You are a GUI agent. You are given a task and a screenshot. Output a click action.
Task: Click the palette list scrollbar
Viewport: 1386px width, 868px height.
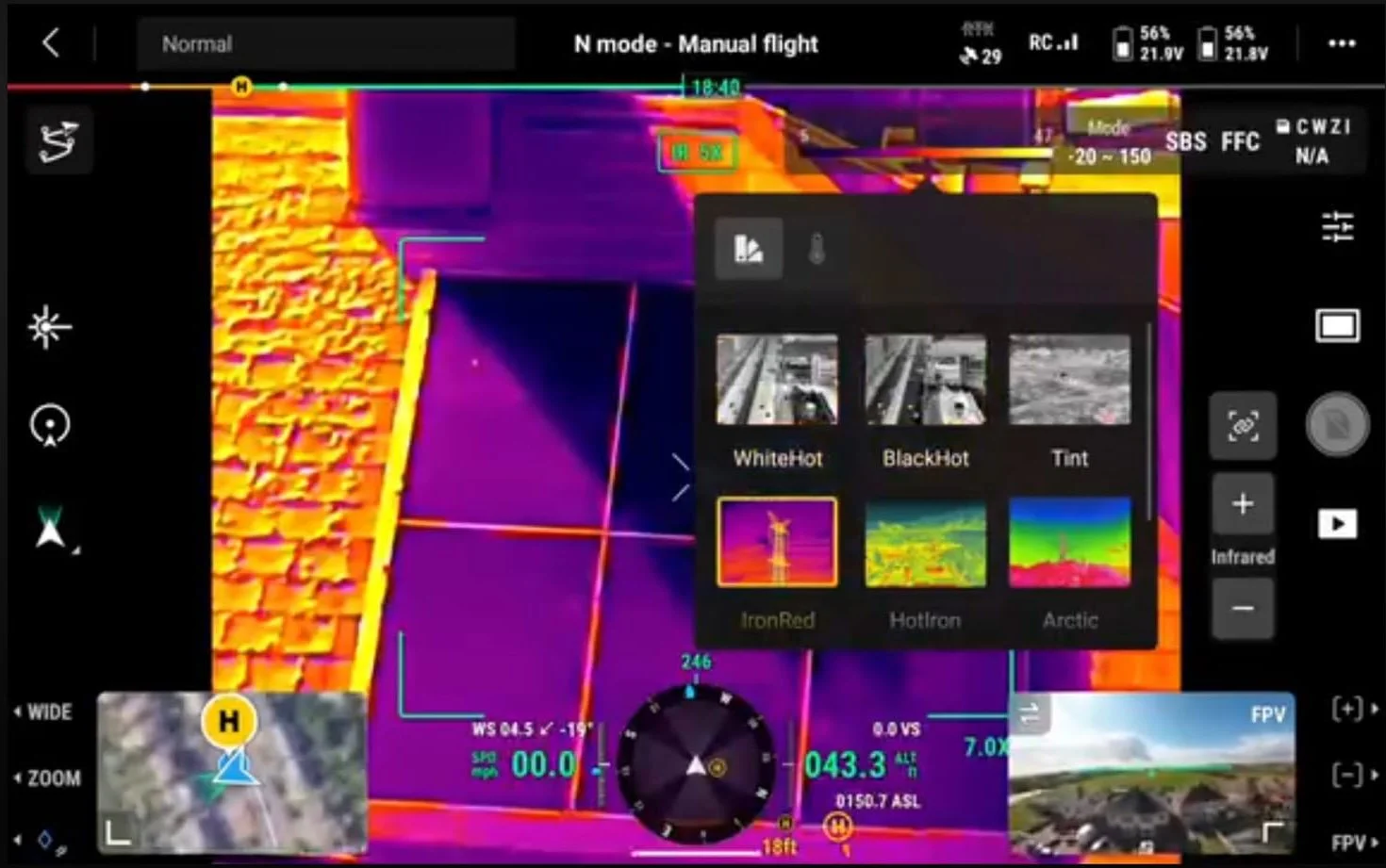[x=1148, y=422]
